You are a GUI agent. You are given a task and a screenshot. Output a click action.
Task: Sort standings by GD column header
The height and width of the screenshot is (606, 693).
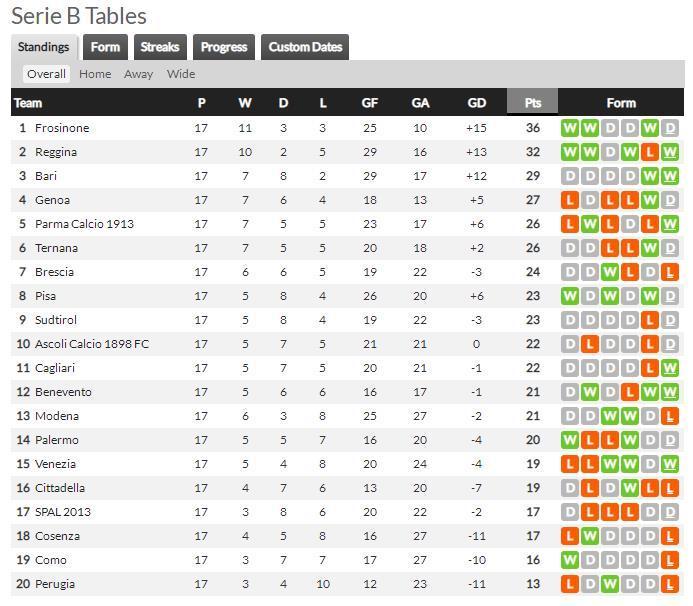coord(476,103)
